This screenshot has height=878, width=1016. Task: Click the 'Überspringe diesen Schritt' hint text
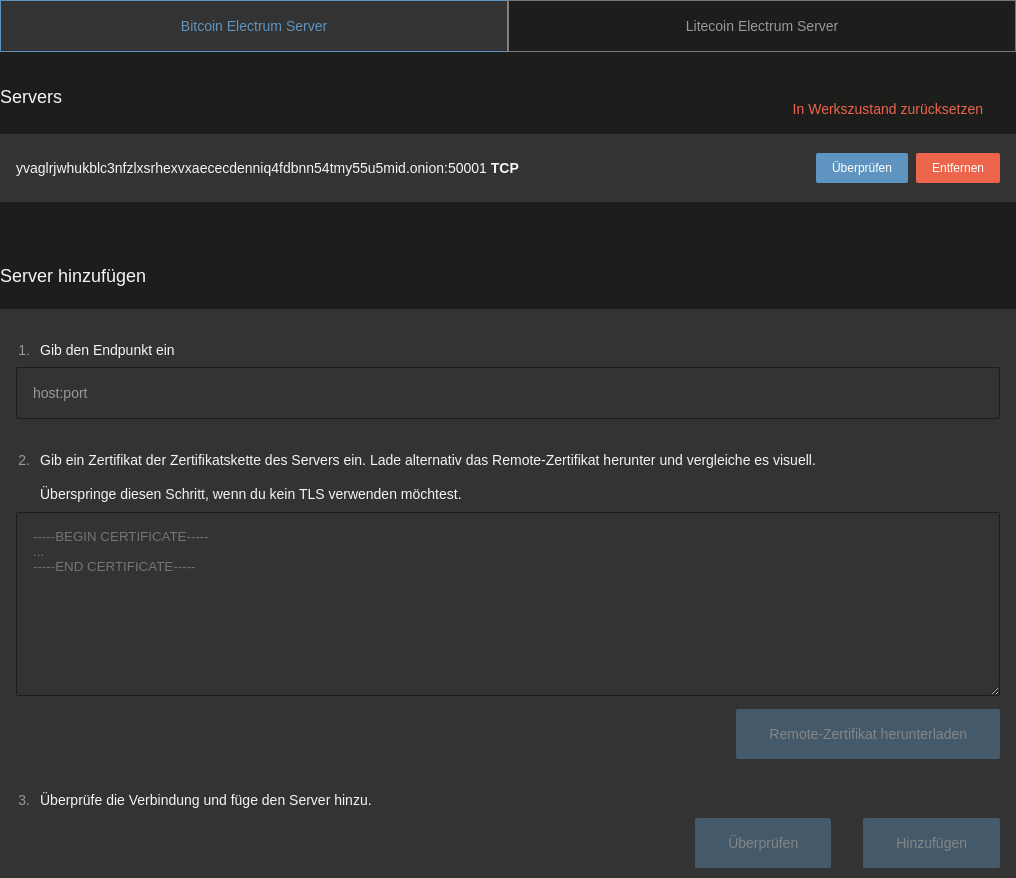(x=250, y=494)
